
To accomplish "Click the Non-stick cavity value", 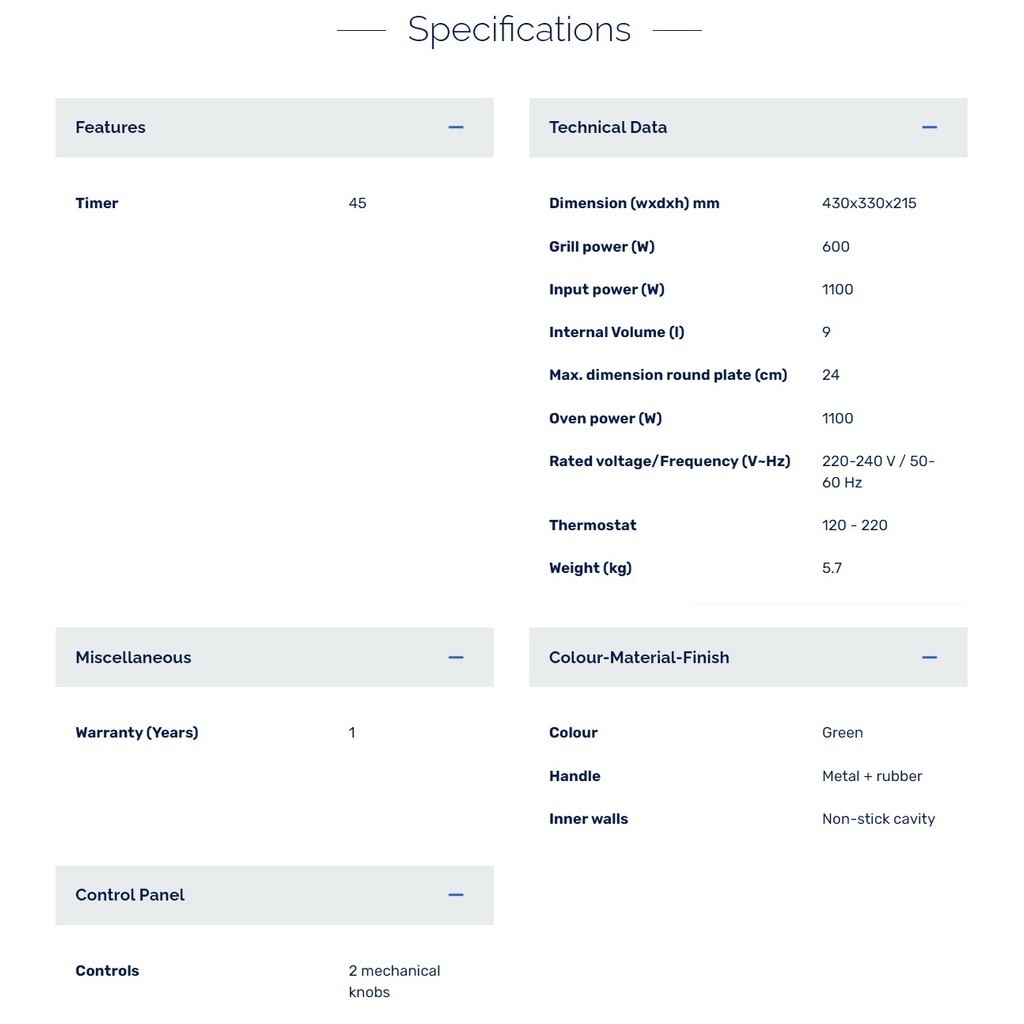I will coord(878,819).
